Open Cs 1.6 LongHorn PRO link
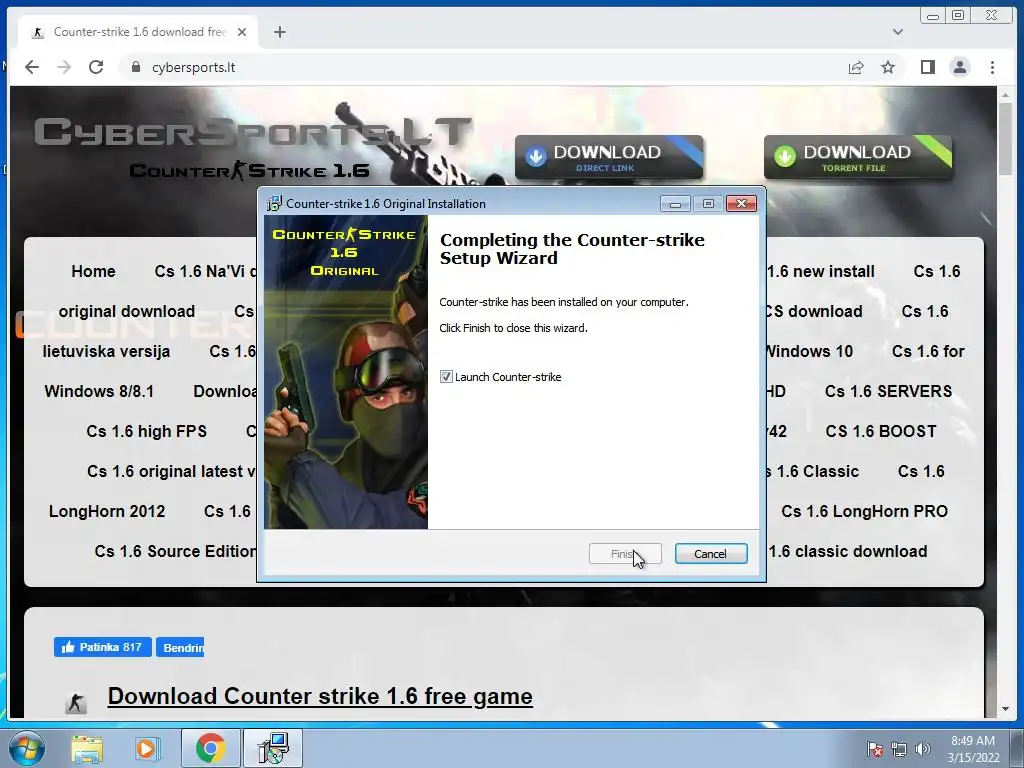The height and width of the screenshot is (768, 1024). click(864, 511)
